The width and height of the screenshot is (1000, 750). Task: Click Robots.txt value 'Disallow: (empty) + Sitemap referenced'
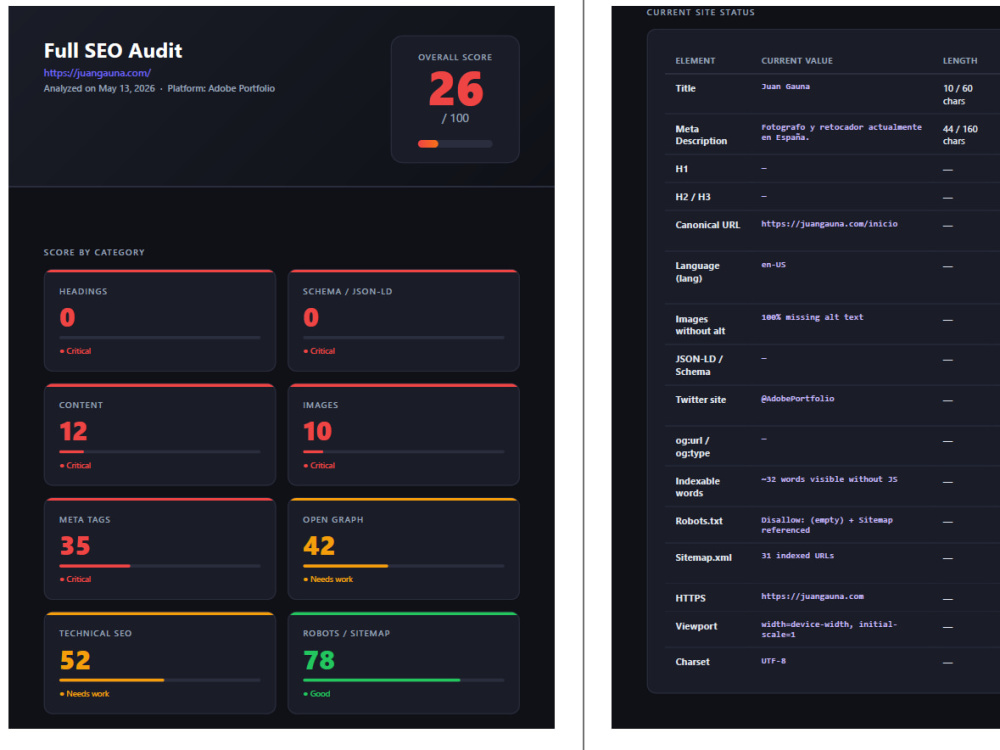(x=827, y=525)
